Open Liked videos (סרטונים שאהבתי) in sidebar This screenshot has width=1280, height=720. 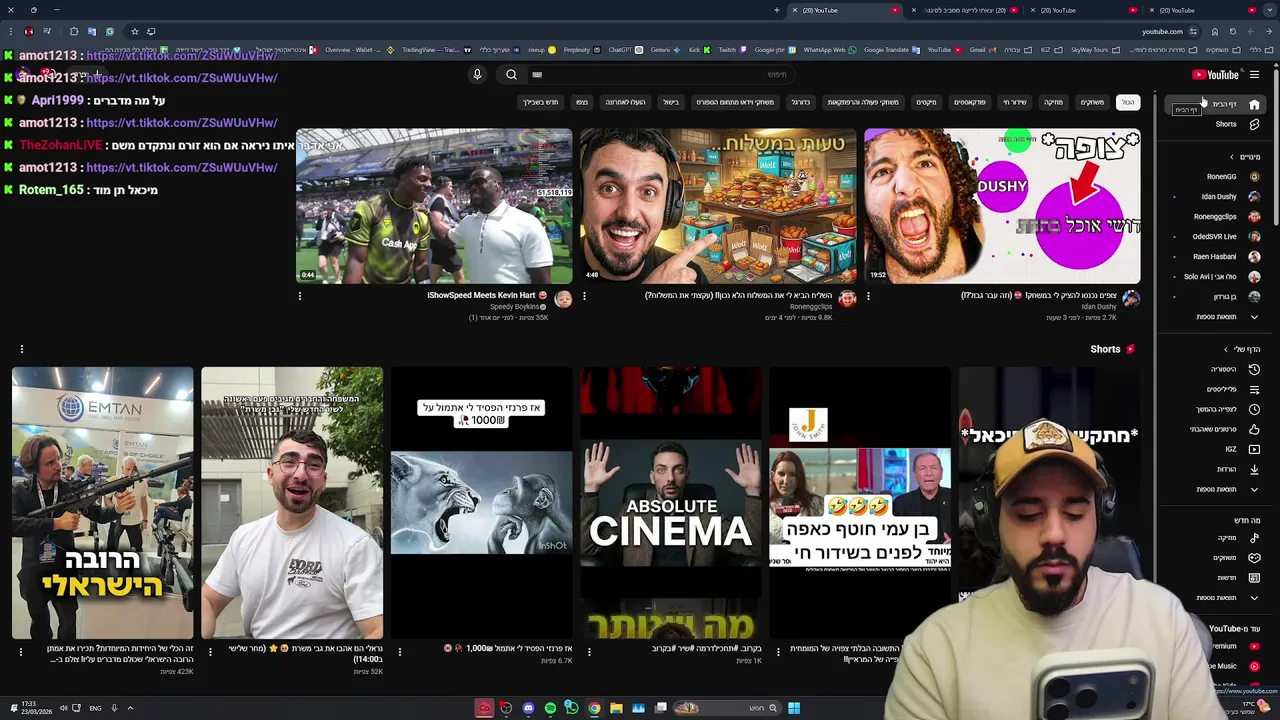(1214, 429)
